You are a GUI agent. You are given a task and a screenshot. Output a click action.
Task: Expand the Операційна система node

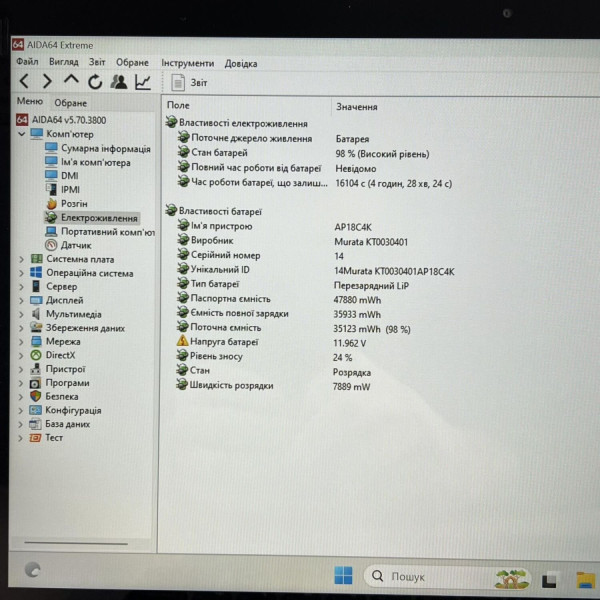21,273
